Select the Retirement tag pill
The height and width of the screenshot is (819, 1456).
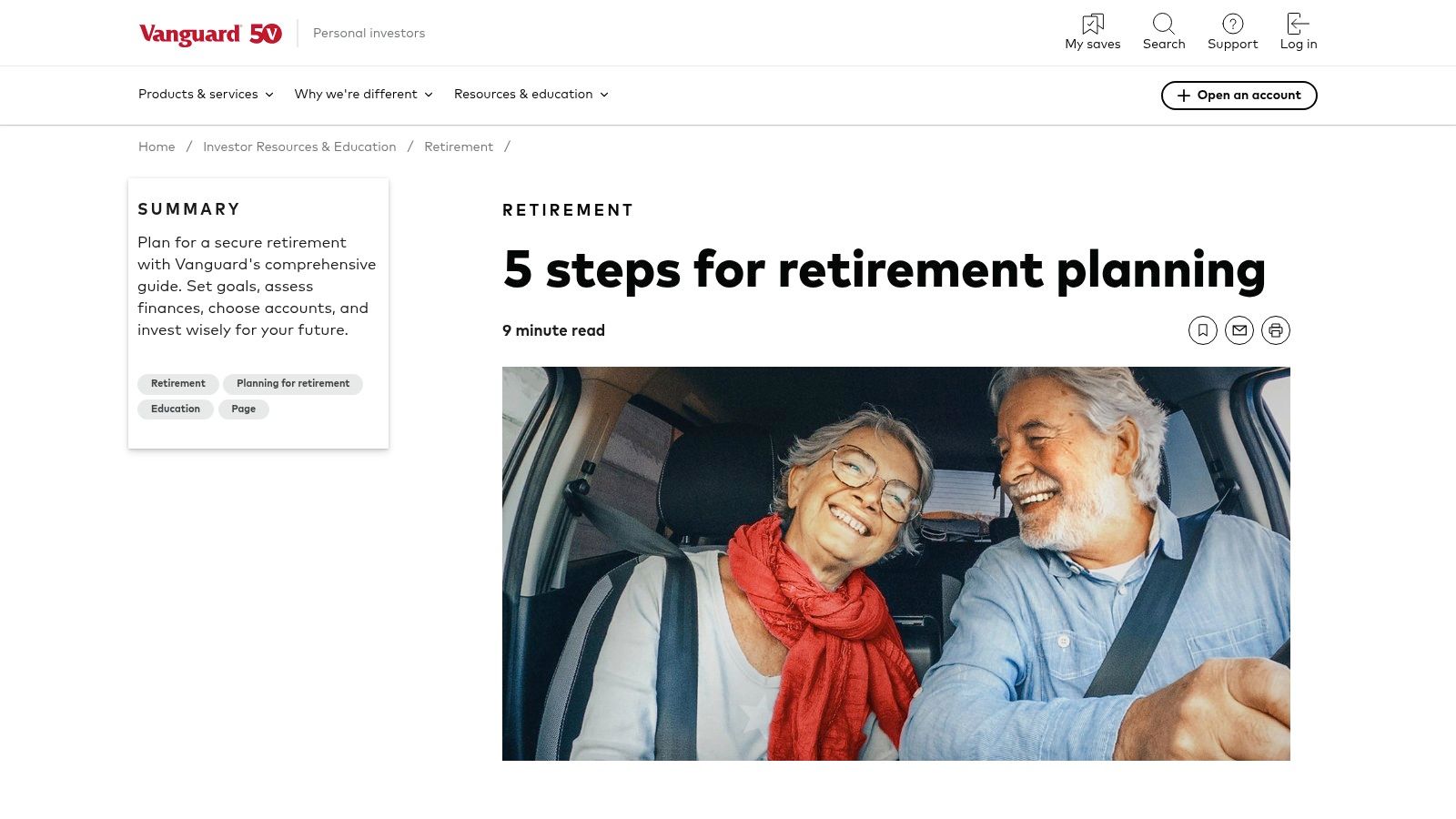point(177,383)
